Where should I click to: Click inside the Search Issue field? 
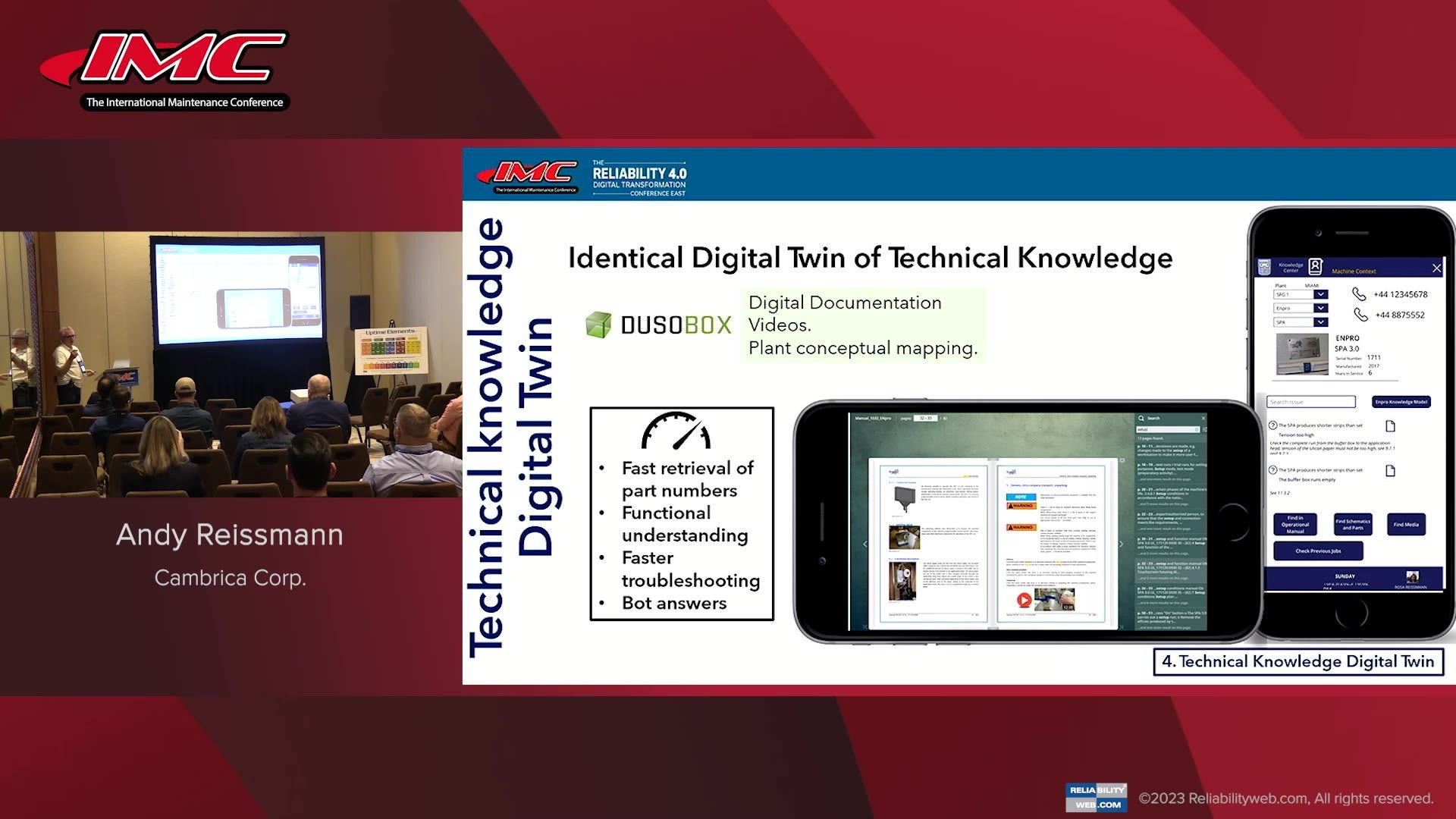tap(1311, 402)
